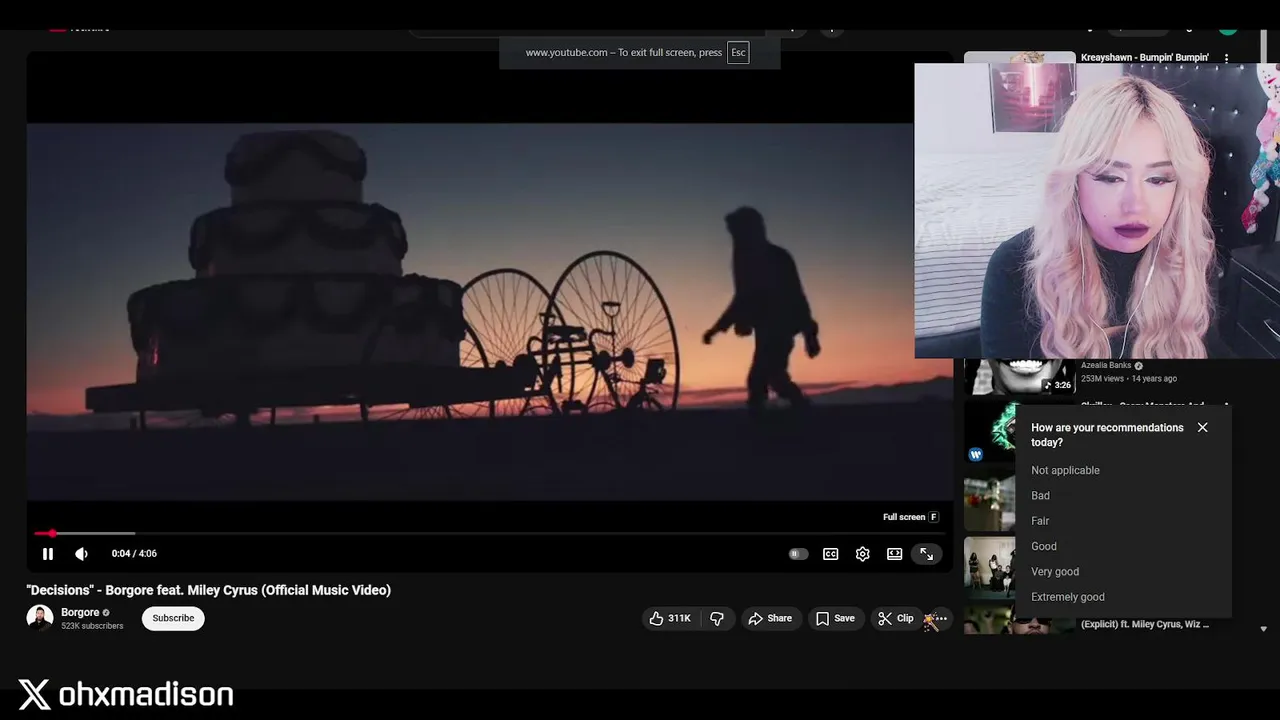
Task: Exit full screen mode
Action: 927,554
